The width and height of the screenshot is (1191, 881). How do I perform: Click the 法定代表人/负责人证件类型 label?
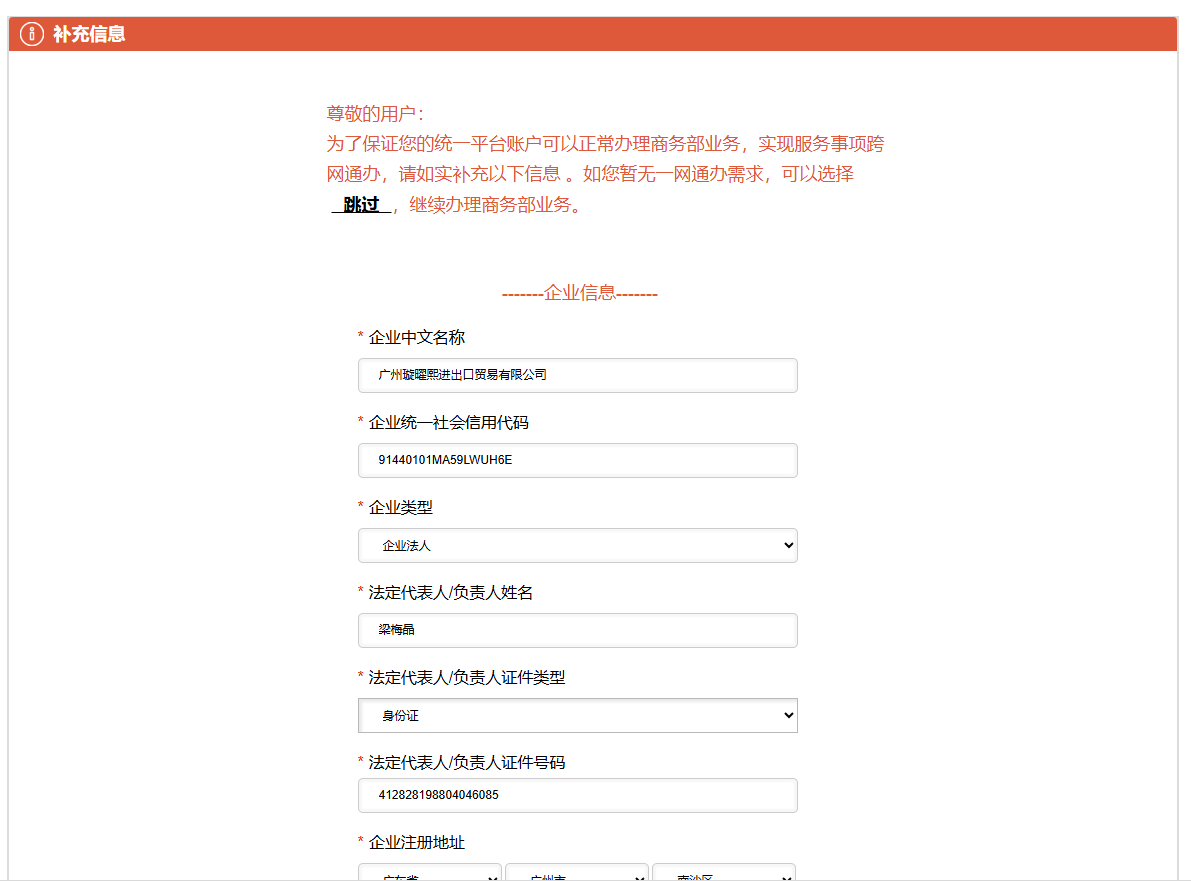coord(466,678)
